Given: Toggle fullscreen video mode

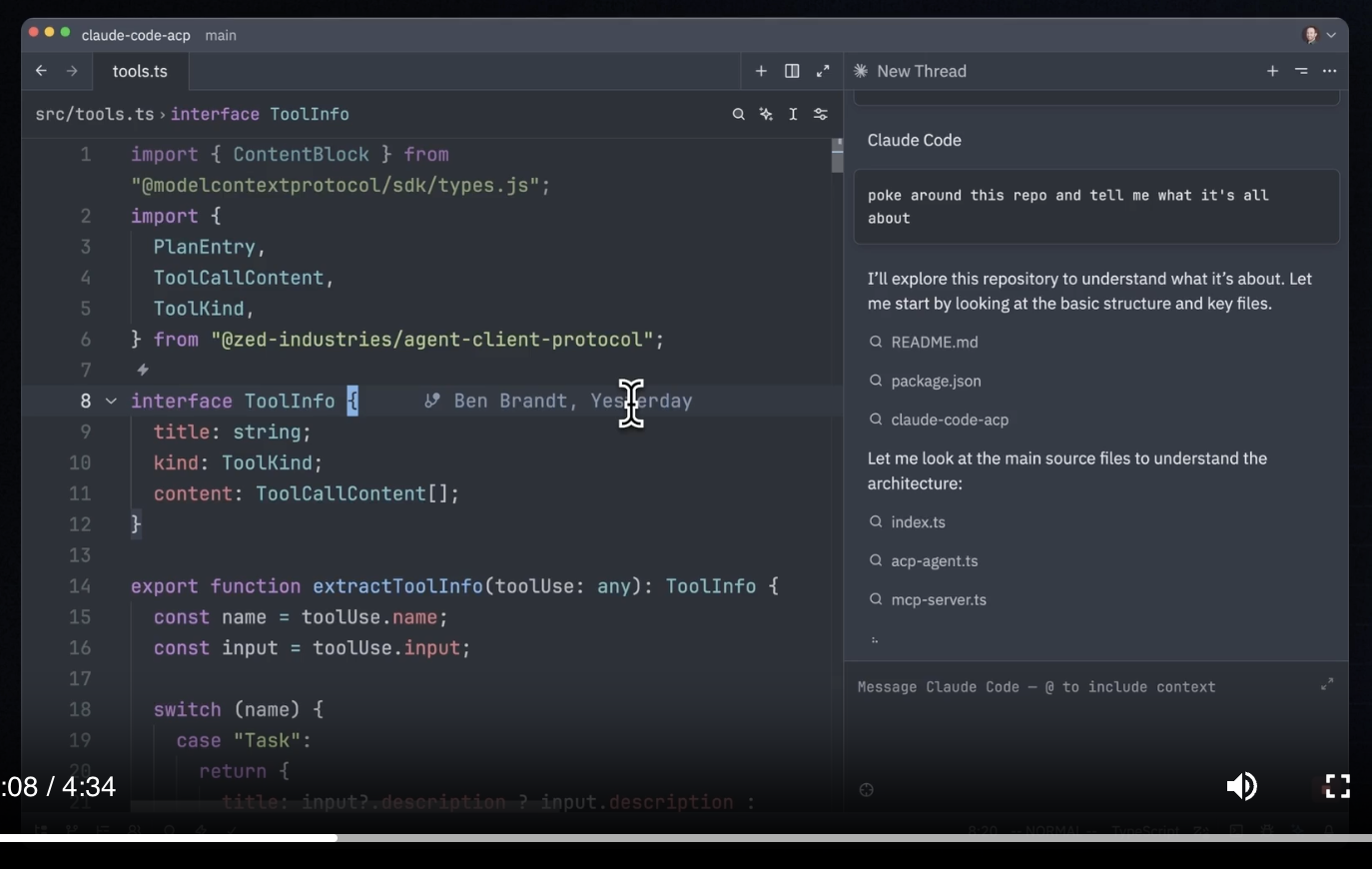Looking at the screenshot, I should (1337, 786).
